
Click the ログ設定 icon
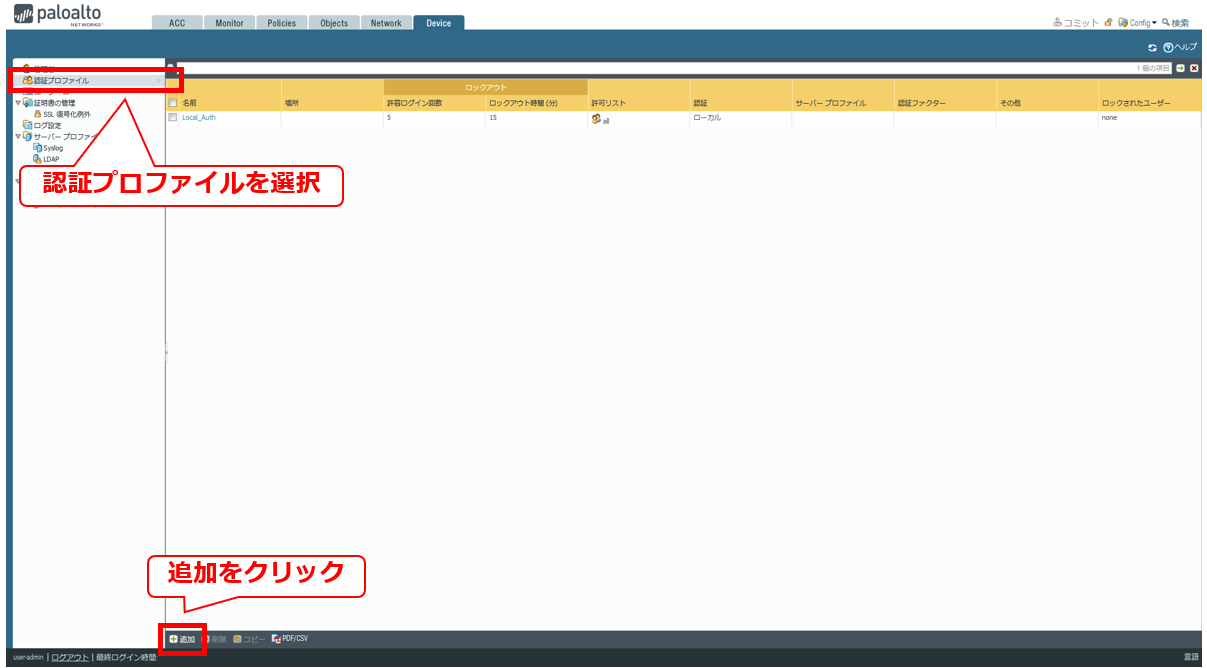point(28,125)
